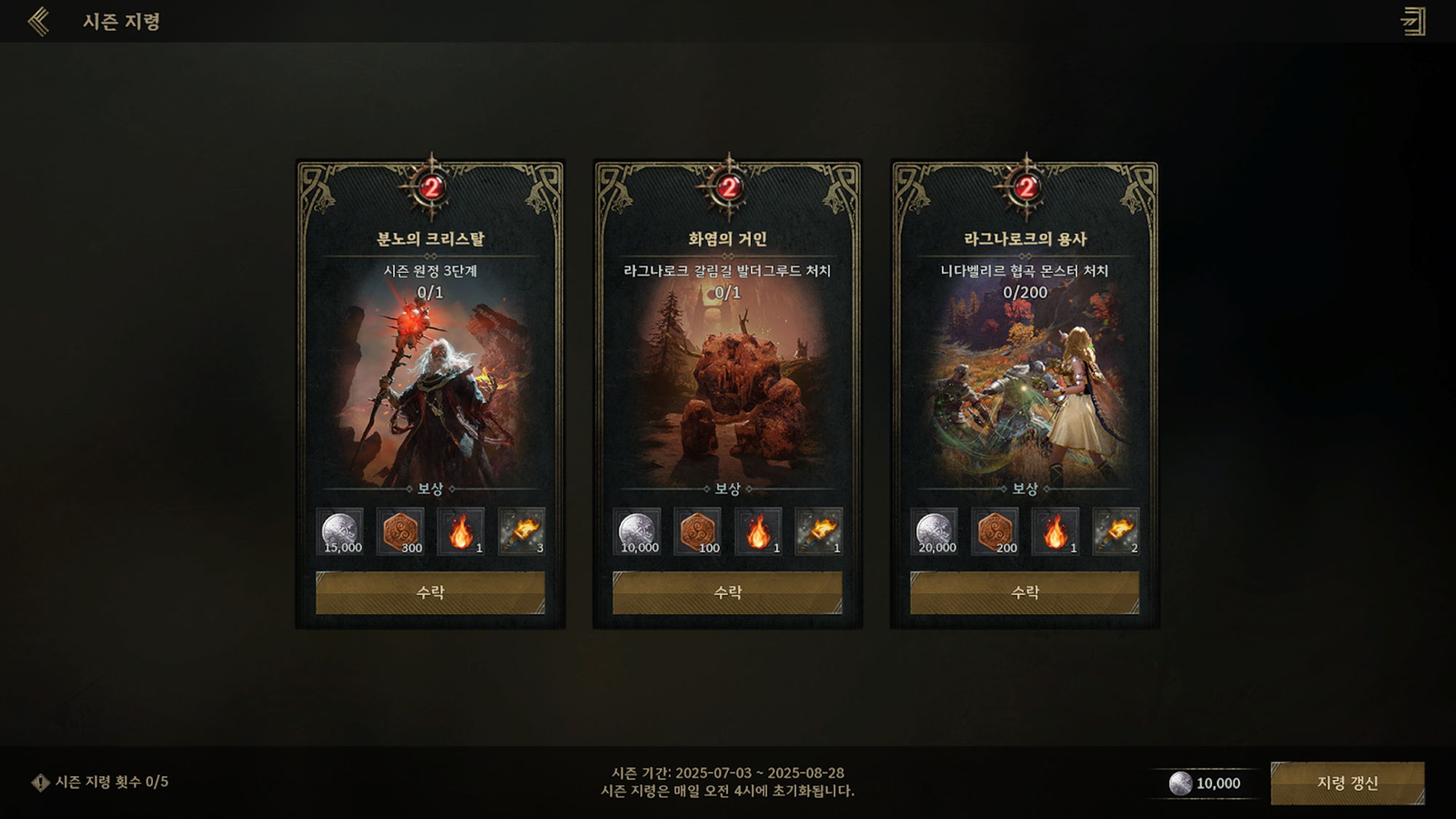Screen dimensions: 1456x819
Task: Click the info icon beside 시즌 지령 횟수
Action: pyautogui.click(x=40, y=783)
